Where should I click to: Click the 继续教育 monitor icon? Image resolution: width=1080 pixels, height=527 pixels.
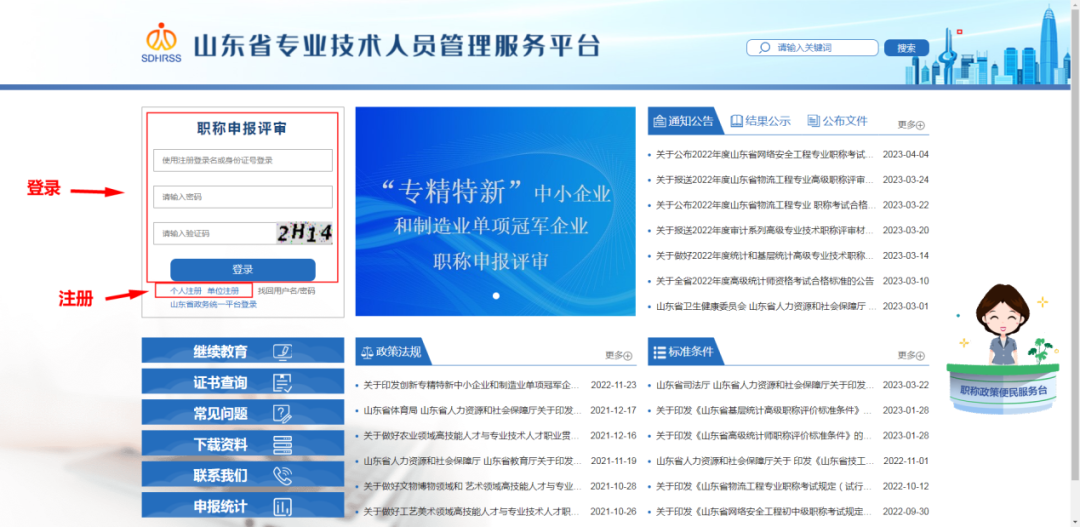pyautogui.click(x=282, y=351)
